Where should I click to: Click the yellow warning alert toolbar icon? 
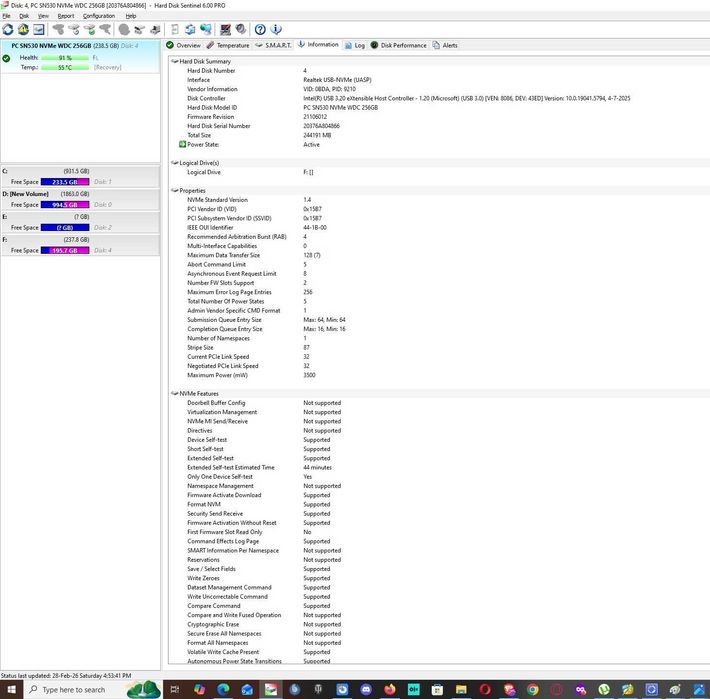[23, 30]
